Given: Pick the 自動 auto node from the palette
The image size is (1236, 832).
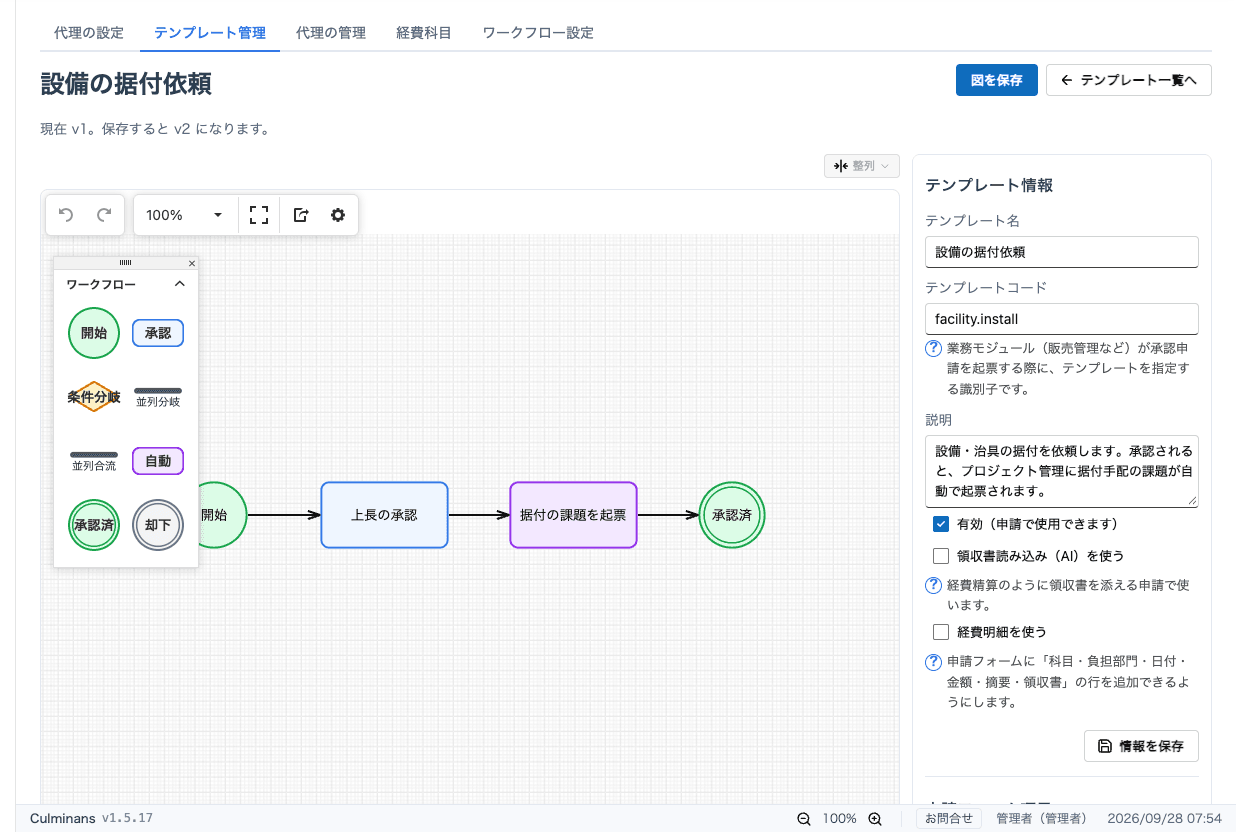Looking at the screenshot, I should click(x=158, y=461).
